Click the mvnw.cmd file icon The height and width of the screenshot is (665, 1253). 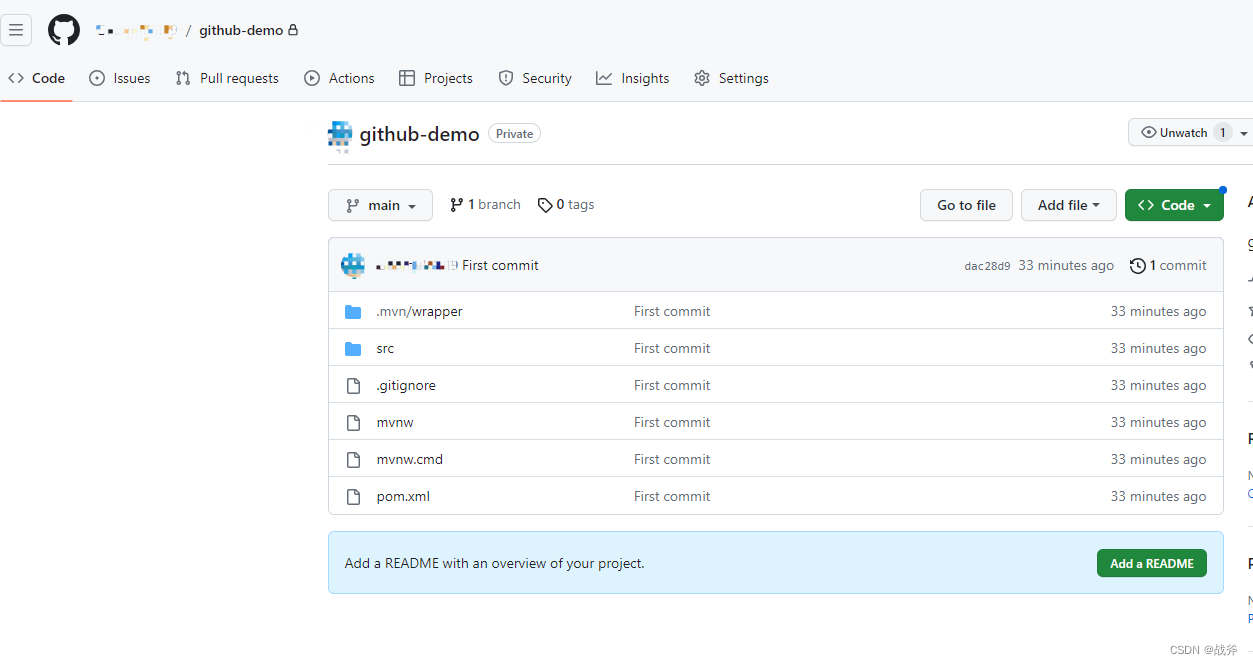coord(353,460)
